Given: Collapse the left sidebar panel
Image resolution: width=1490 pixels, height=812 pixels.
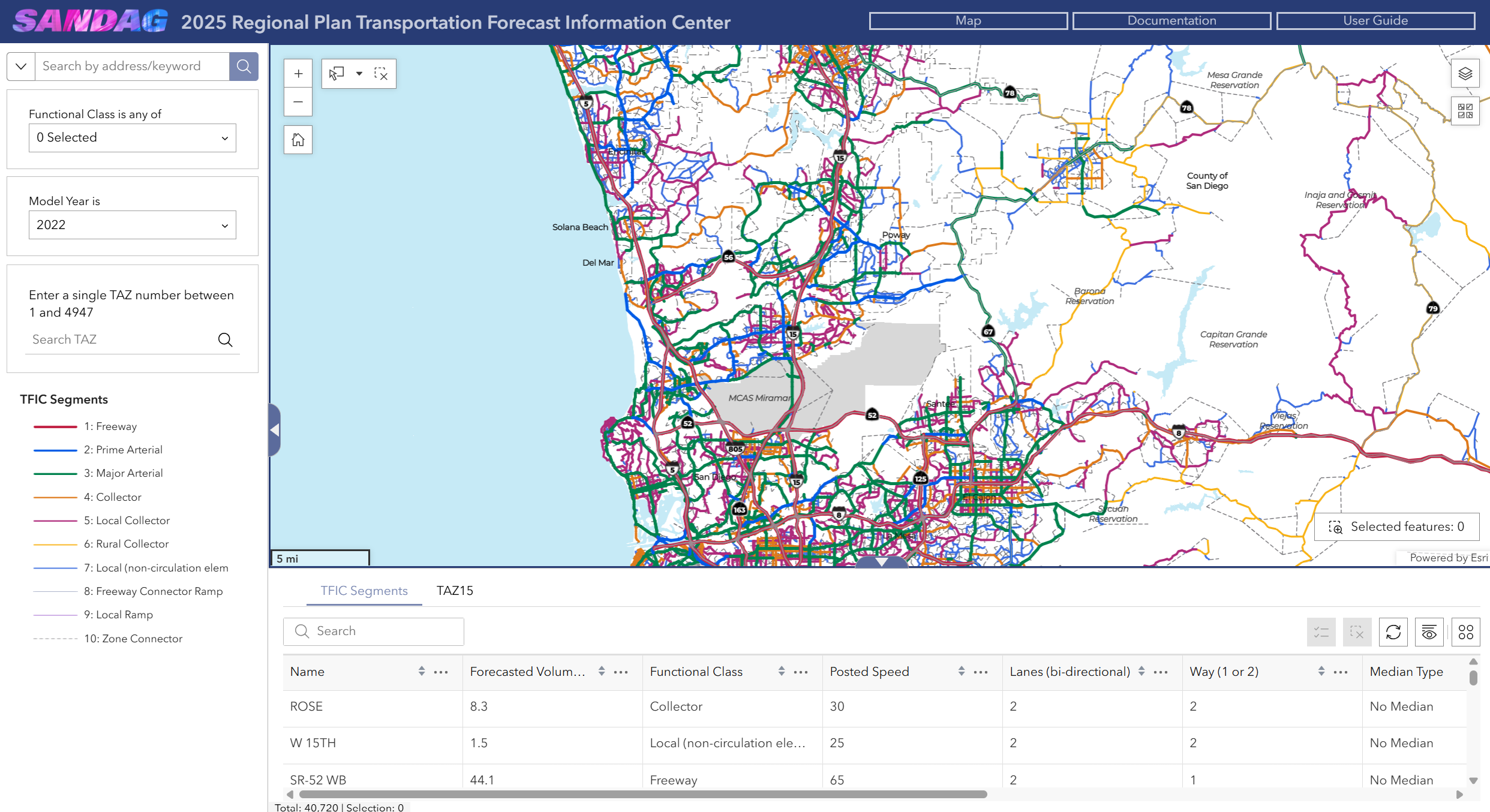Looking at the screenshot, I should point(275,430).
